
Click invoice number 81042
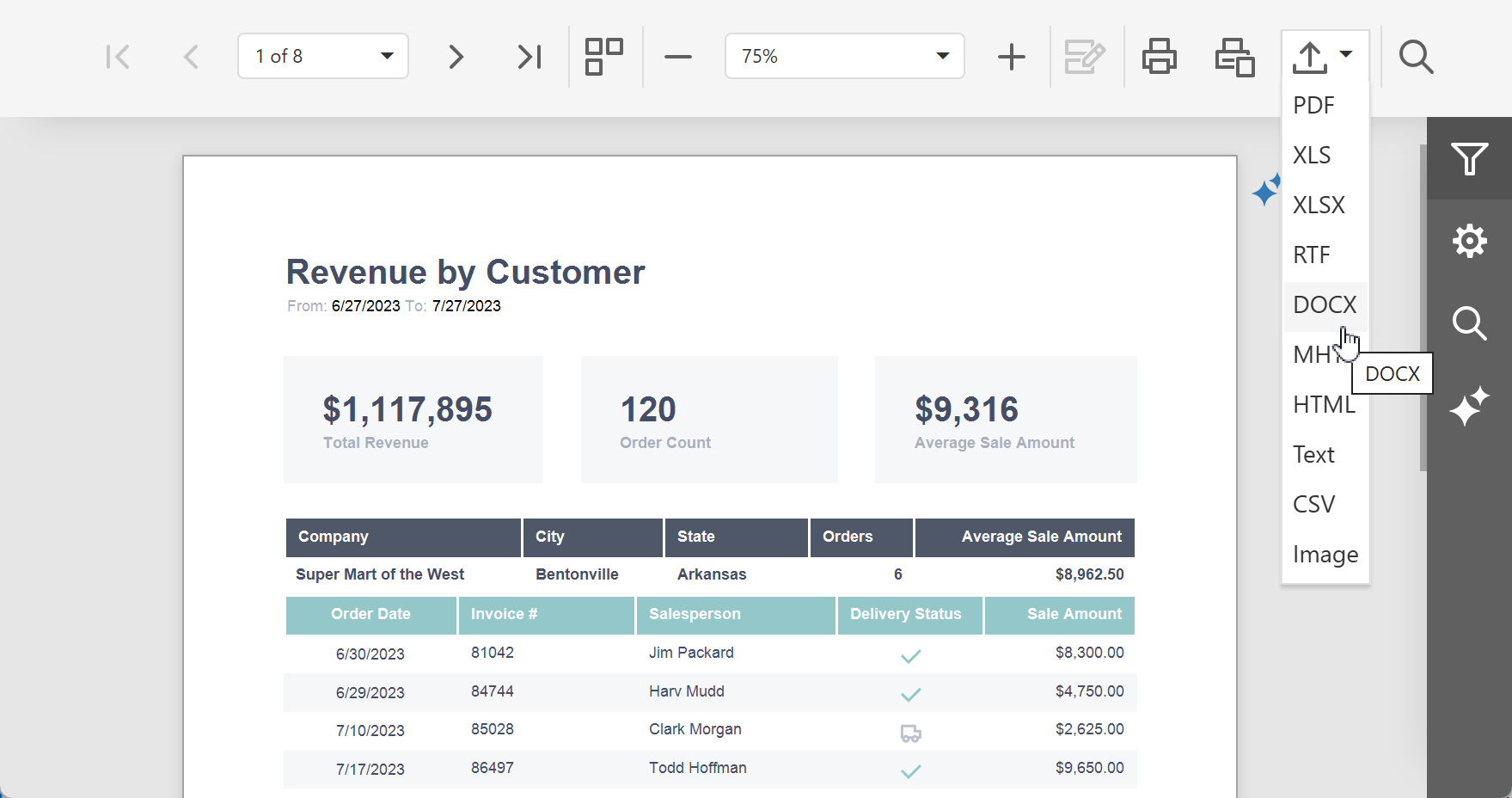pyautogui.click(x=493, y=653)
